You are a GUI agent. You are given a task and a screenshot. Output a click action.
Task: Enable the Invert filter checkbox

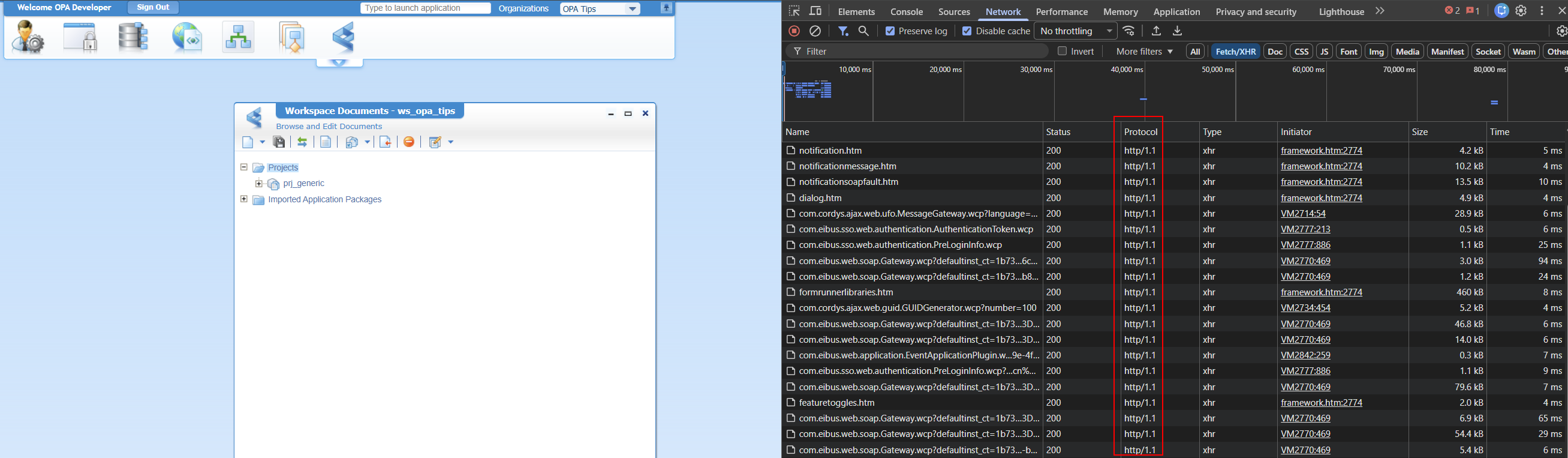tap(1062, 51)
